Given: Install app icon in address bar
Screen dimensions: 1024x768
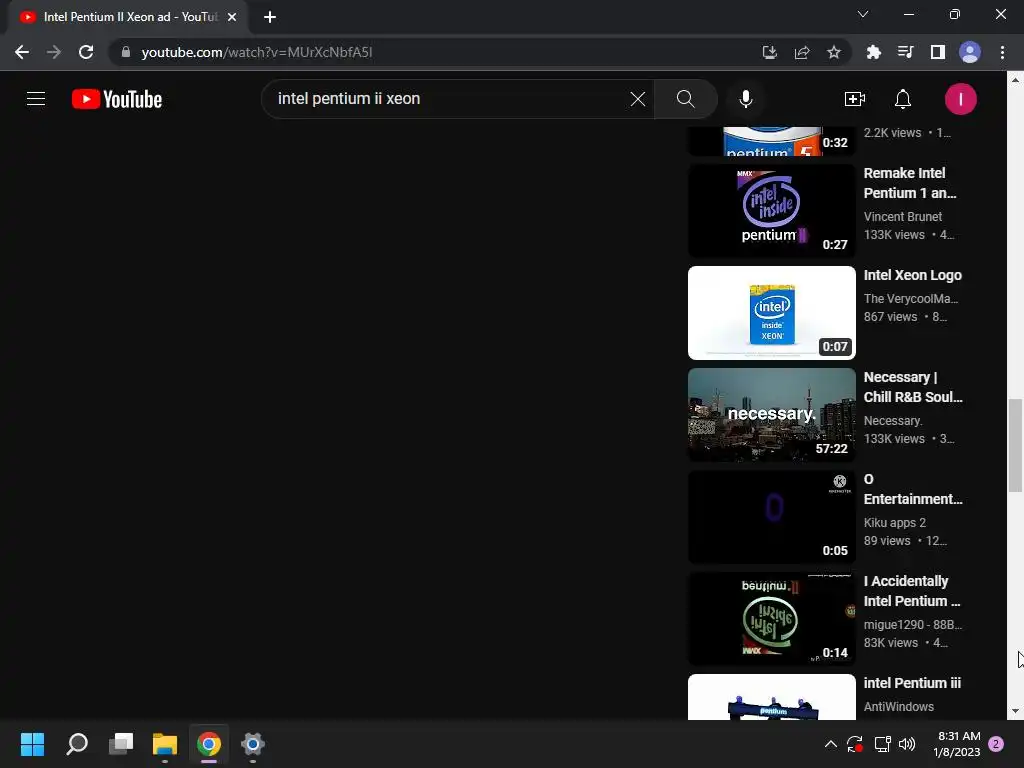Looking at the screenshot, I should coord(770,52).
